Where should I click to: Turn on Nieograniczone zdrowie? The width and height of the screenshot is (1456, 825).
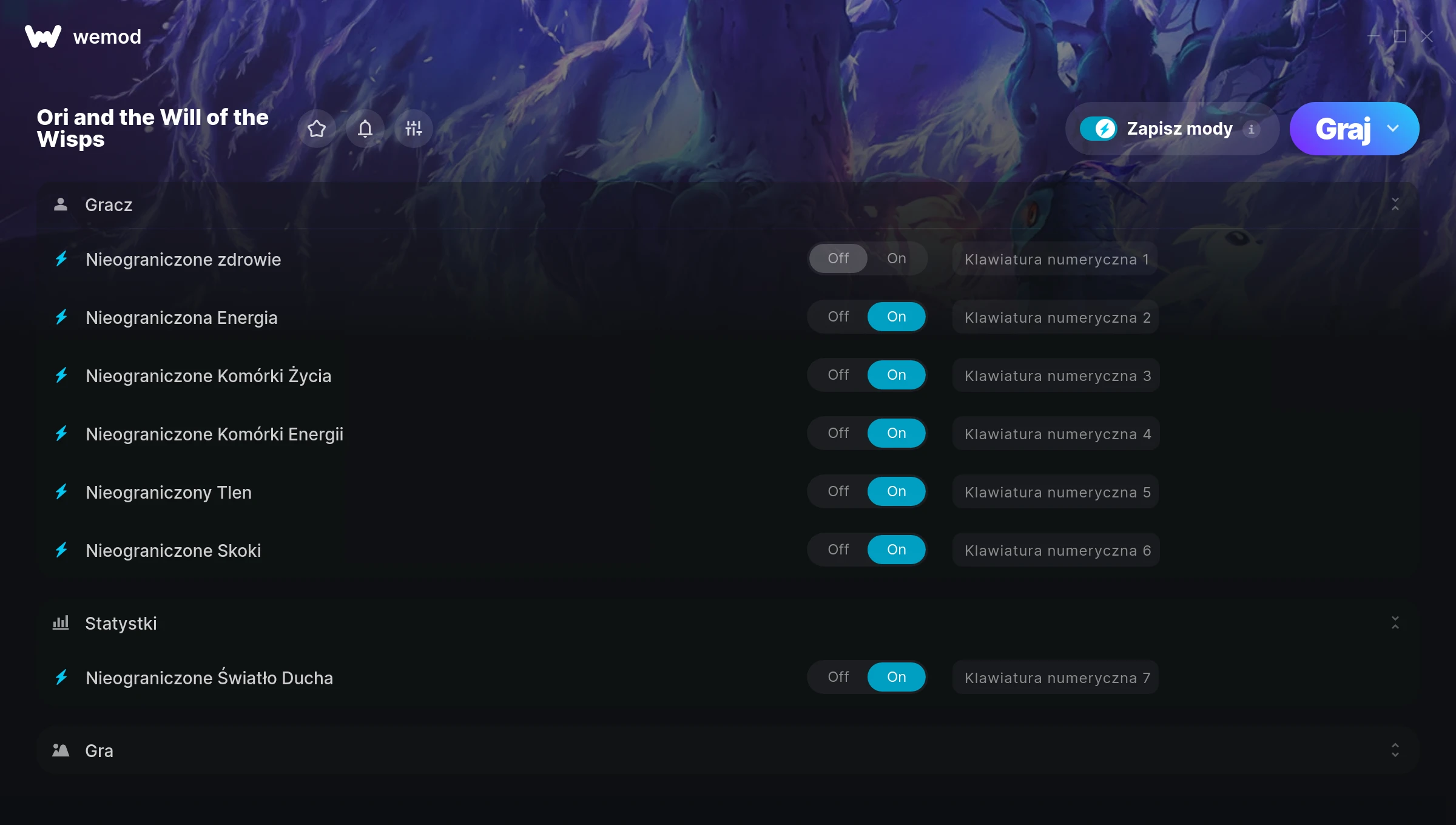coord(897,258)
